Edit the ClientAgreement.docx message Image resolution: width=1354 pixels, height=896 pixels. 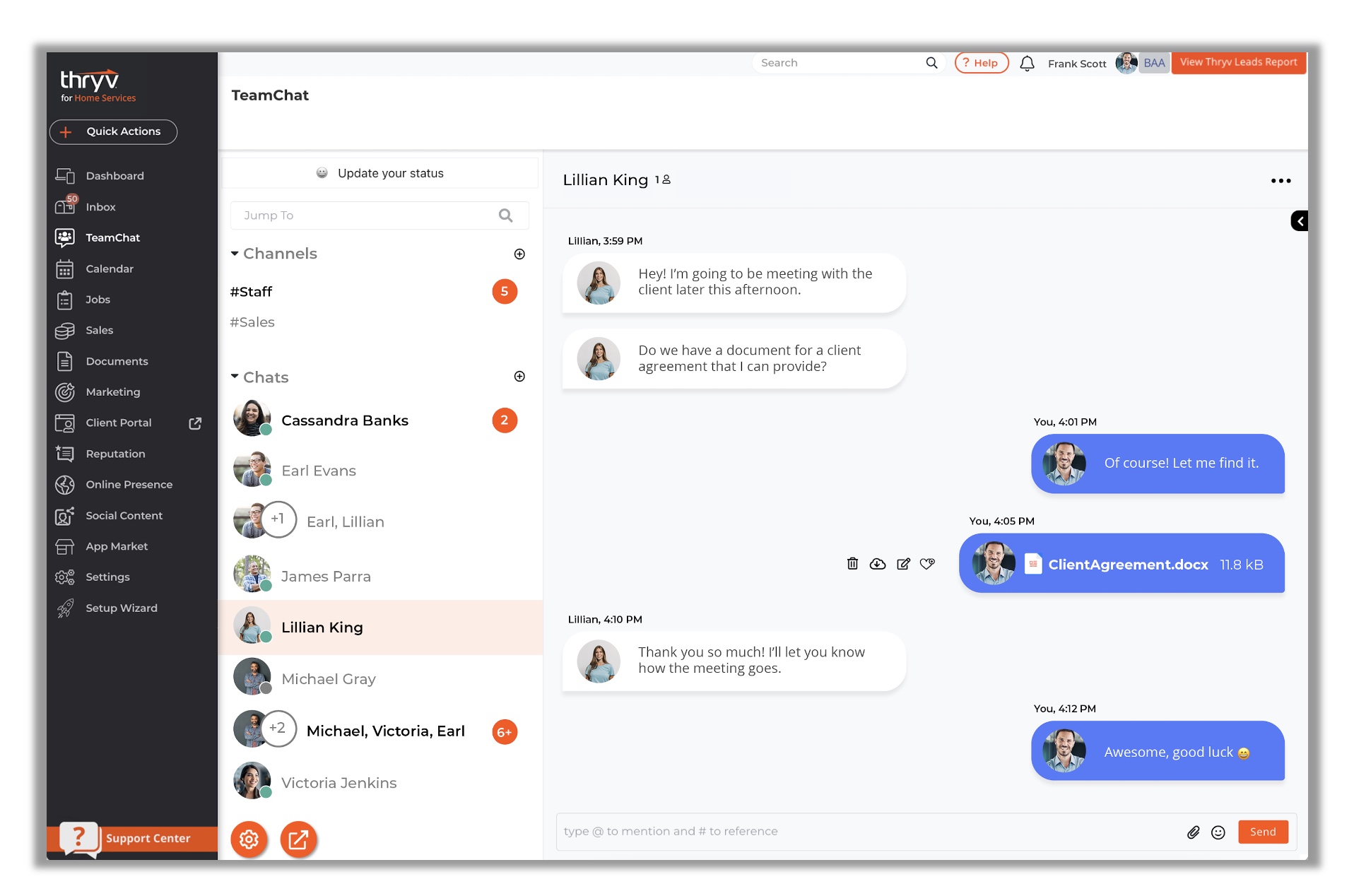pyautogui.click(x=903, y=563)
